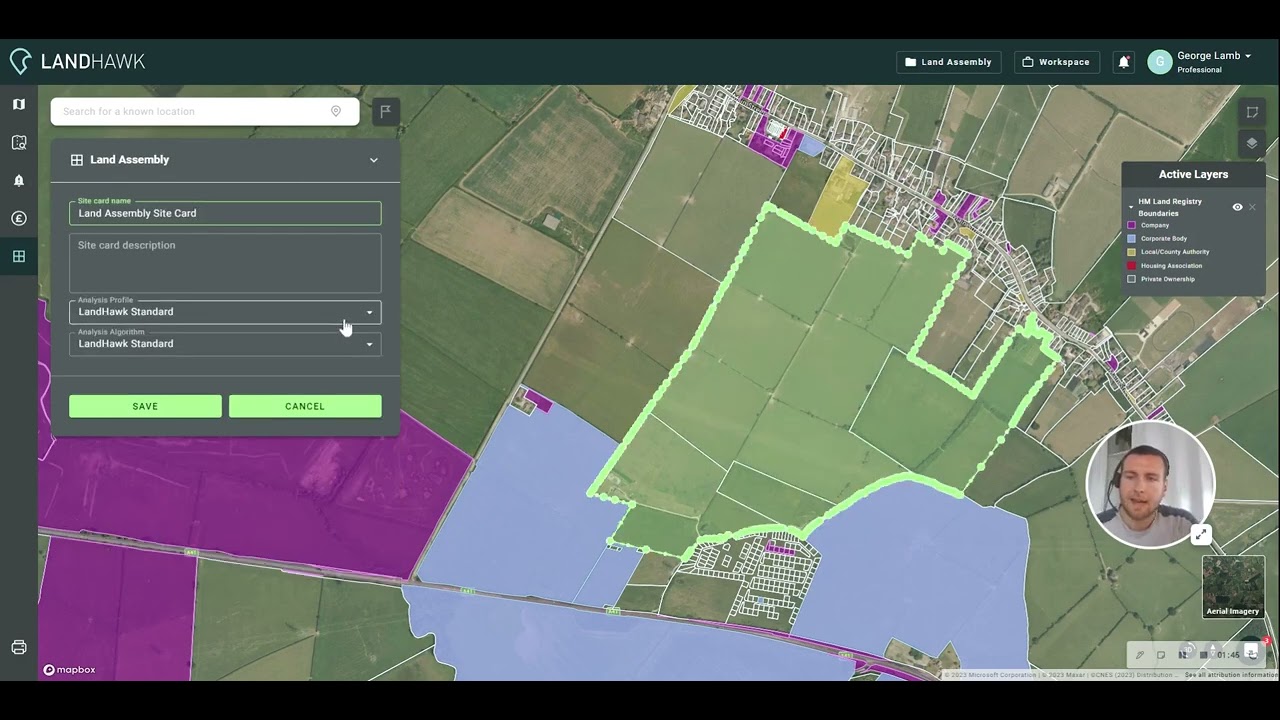The width and height of the screenshot is (1280, 720).
Task: Open the Land Assembly header tab
Action: 948,62
